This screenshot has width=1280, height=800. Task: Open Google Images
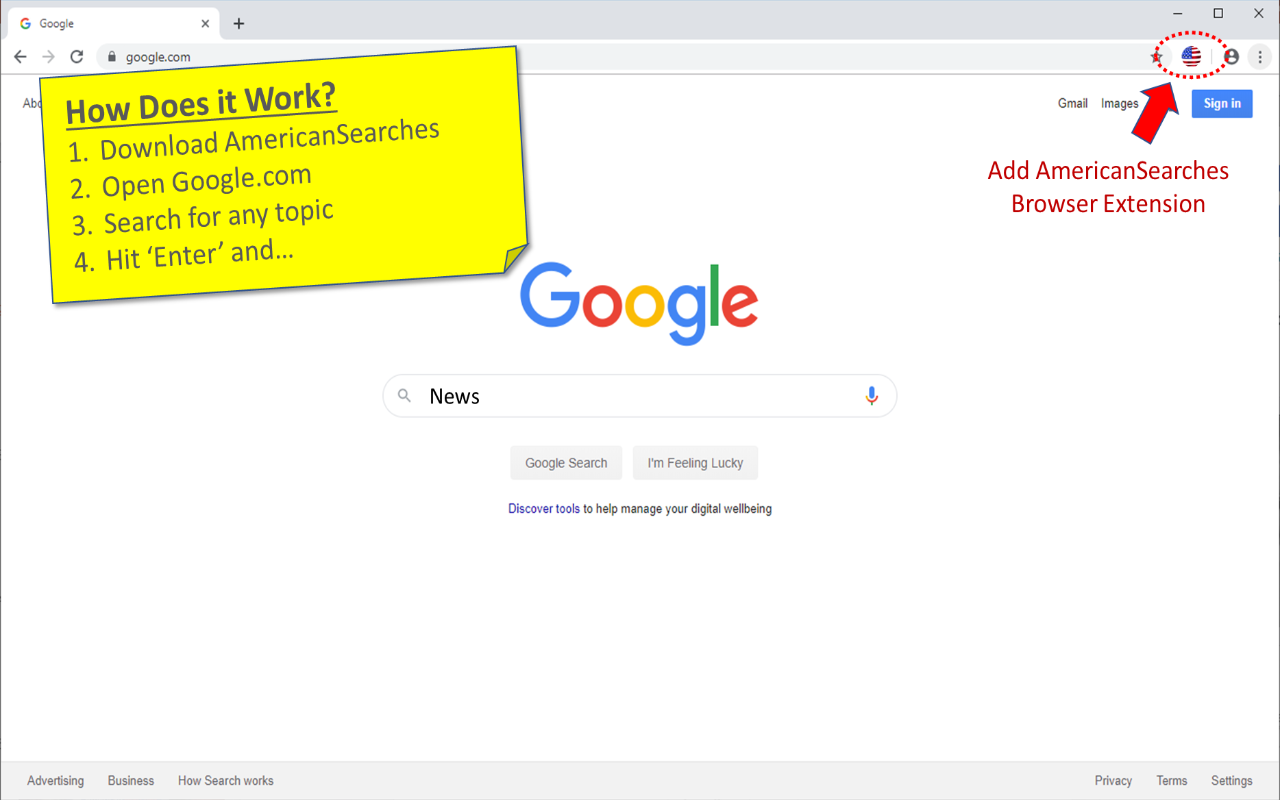click(1119, 103)
